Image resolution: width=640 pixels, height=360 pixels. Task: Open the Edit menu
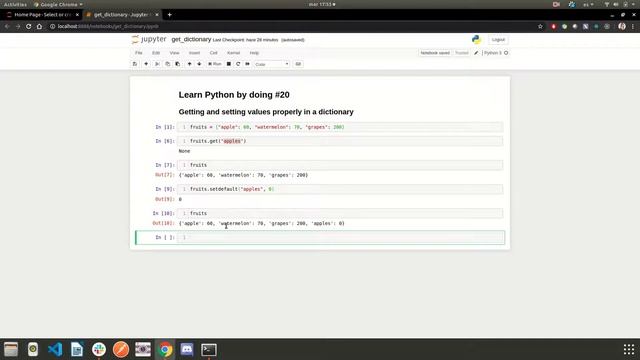tap(156, 53)
